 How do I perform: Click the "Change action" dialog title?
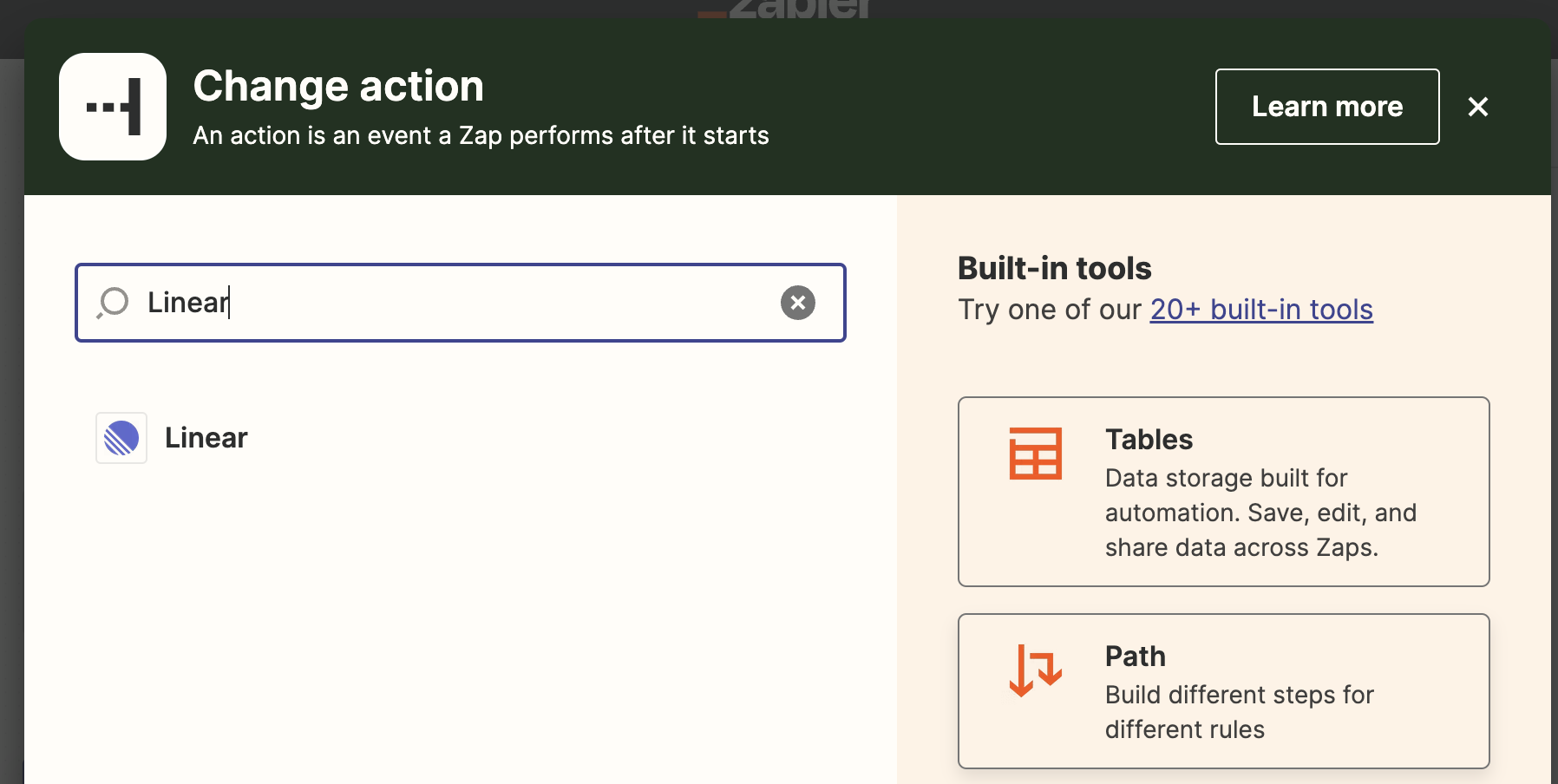point(338,87)
